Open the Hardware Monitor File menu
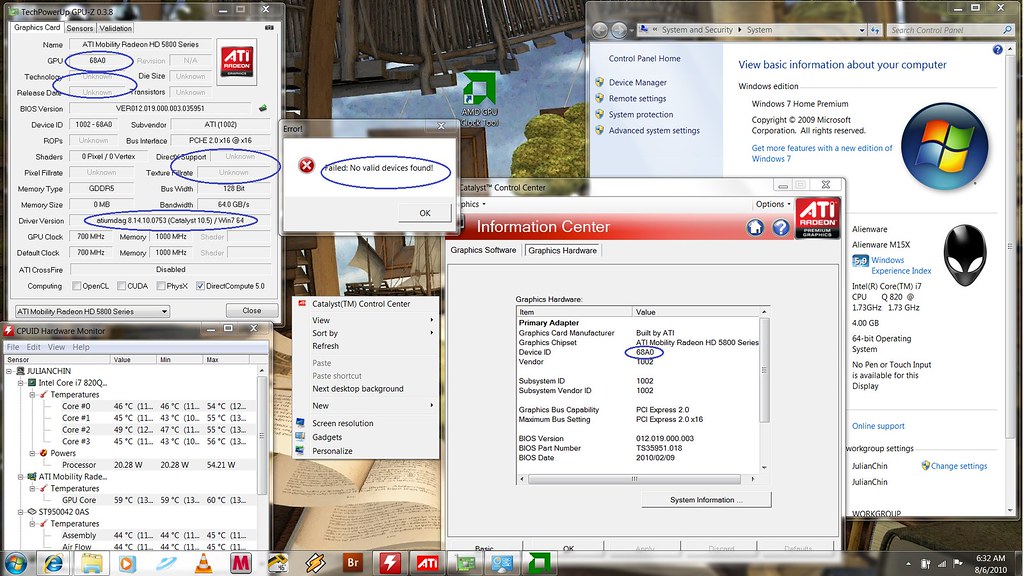1024x576 pixels. [x=13, y=347]
